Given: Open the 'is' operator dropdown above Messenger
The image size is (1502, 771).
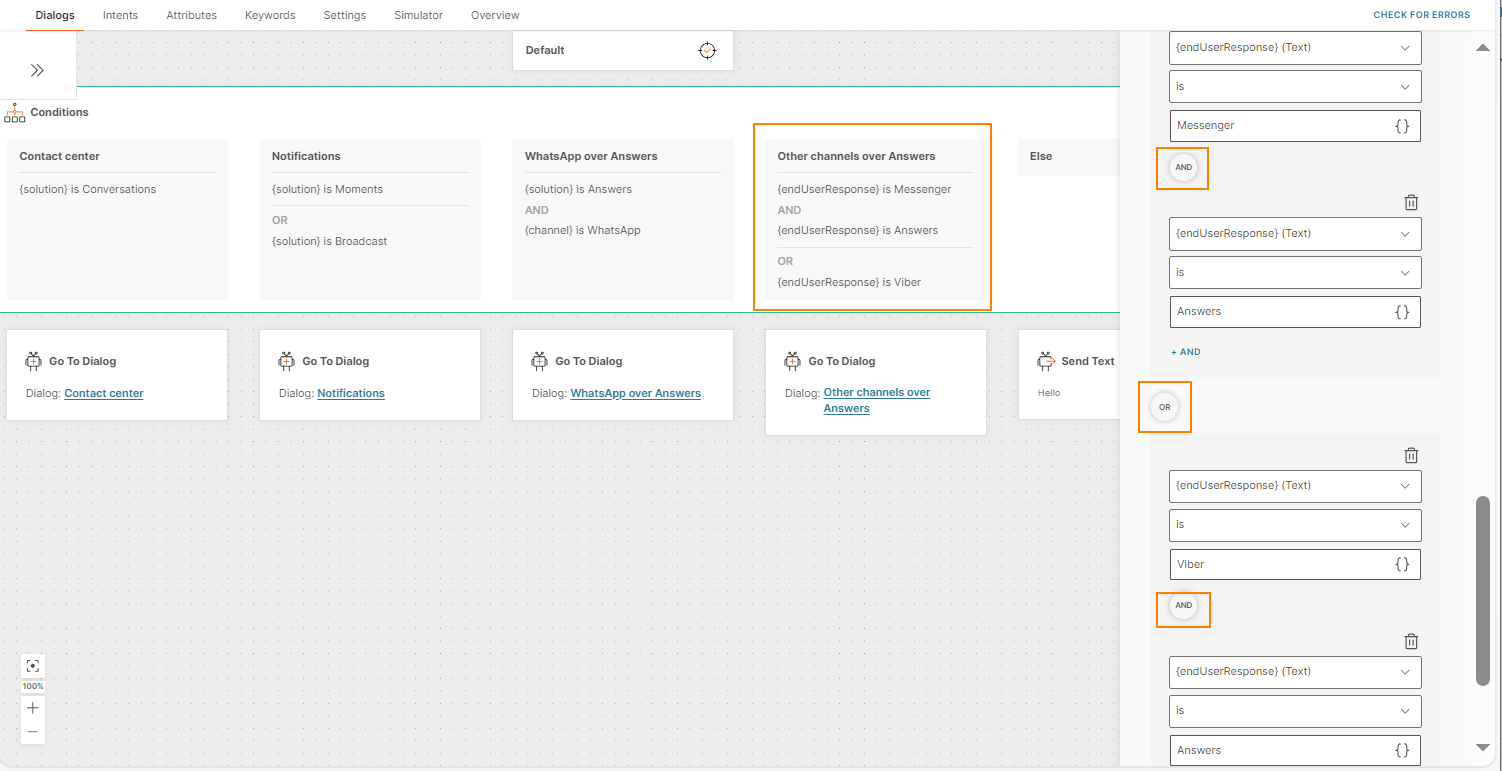Looking at the screenshot, I should coord(1295,86).
